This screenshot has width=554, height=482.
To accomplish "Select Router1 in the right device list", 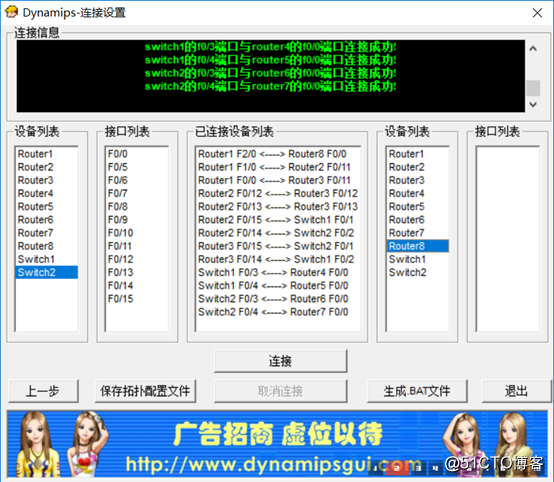I will [x=418, y=154].
